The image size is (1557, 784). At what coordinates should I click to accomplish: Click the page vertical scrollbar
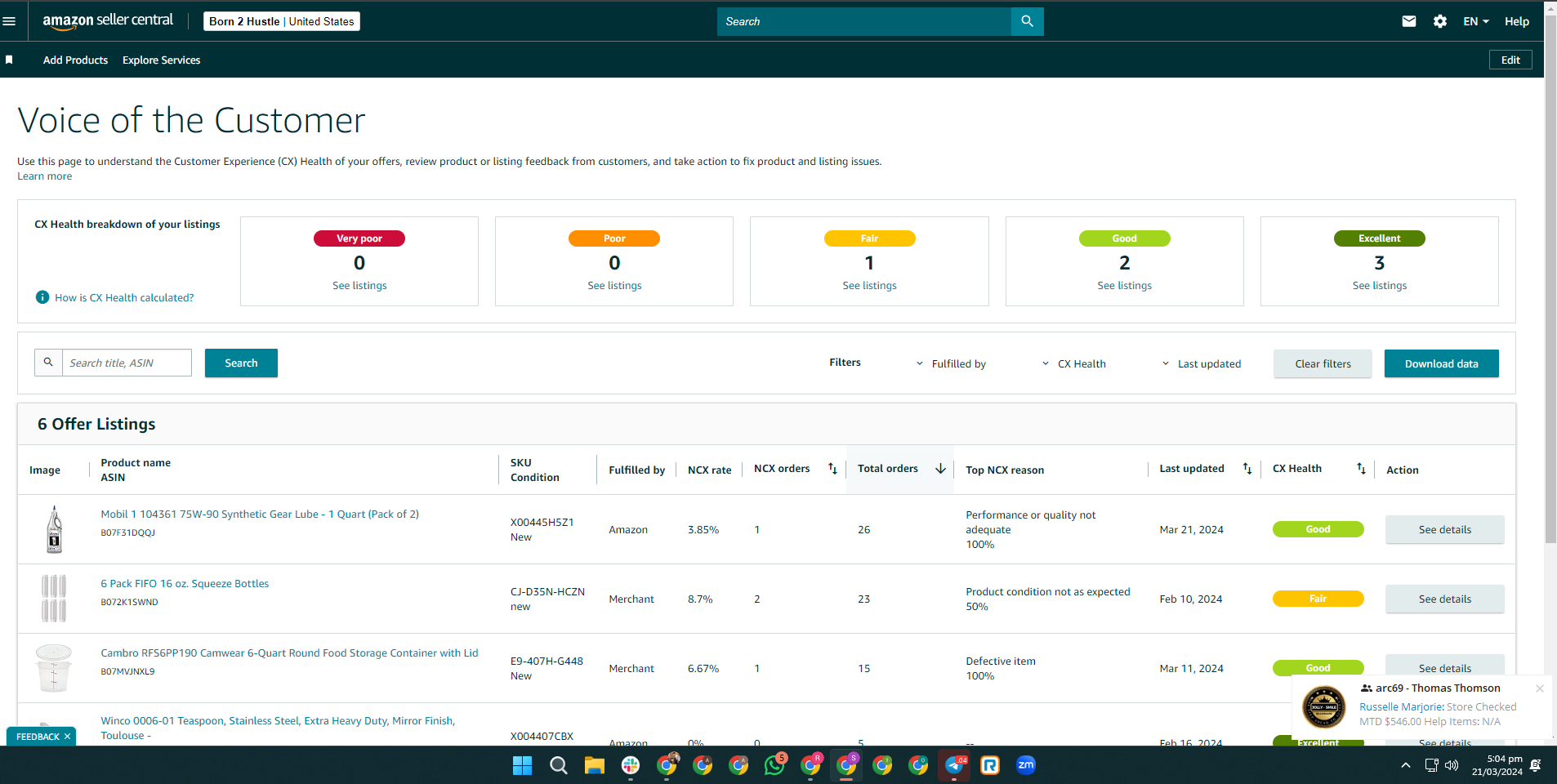point(1550,278)
